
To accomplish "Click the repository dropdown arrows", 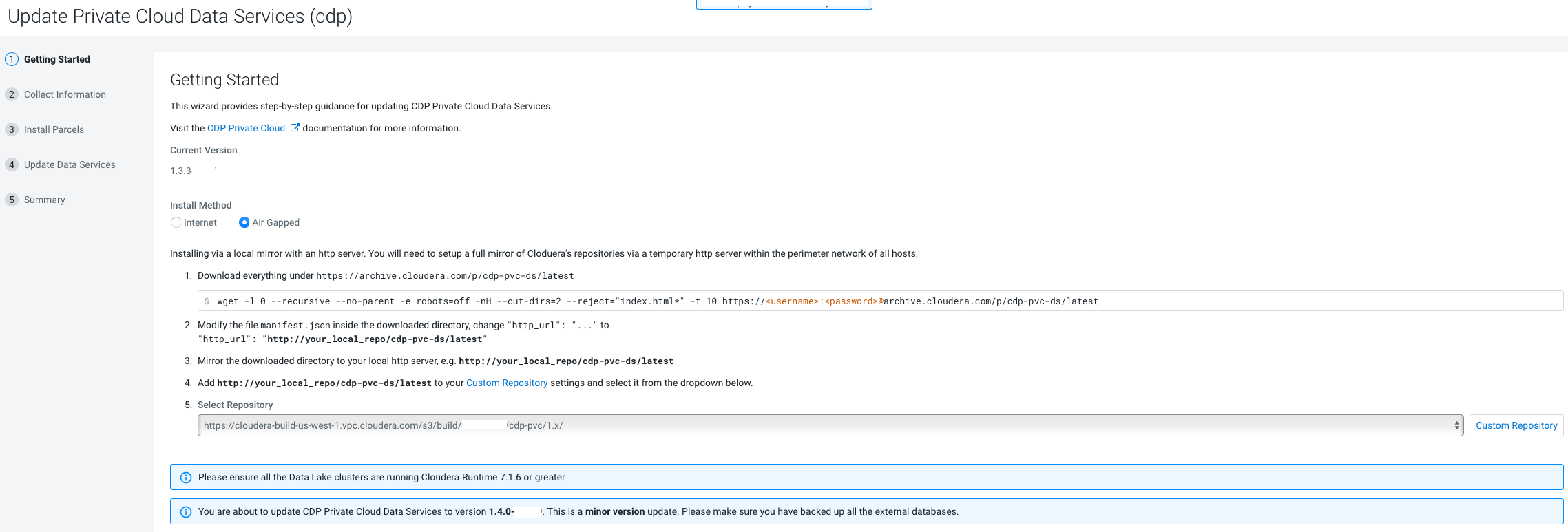I will [1456, 425].
